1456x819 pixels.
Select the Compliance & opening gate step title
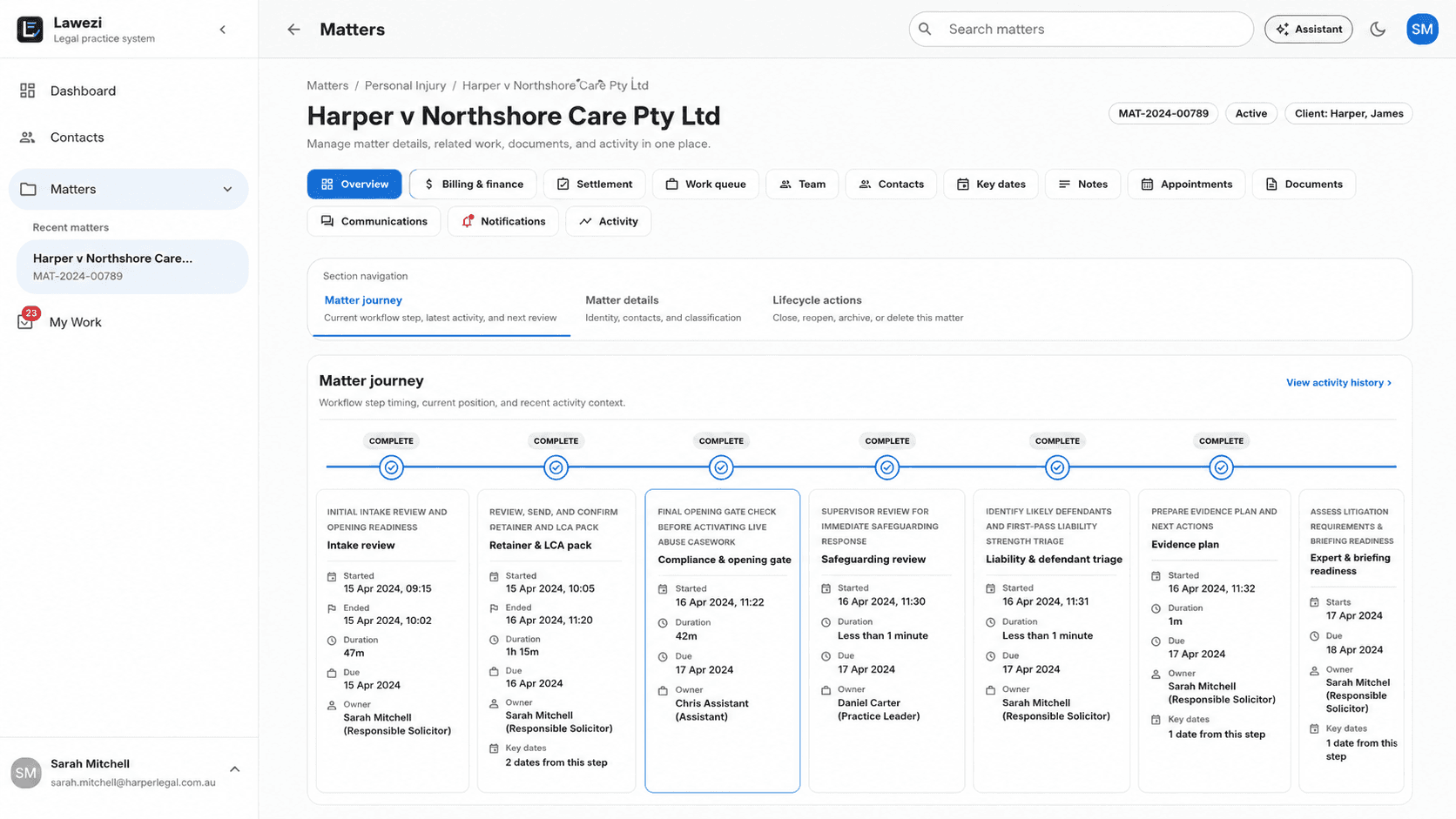(x=725, y=560)
